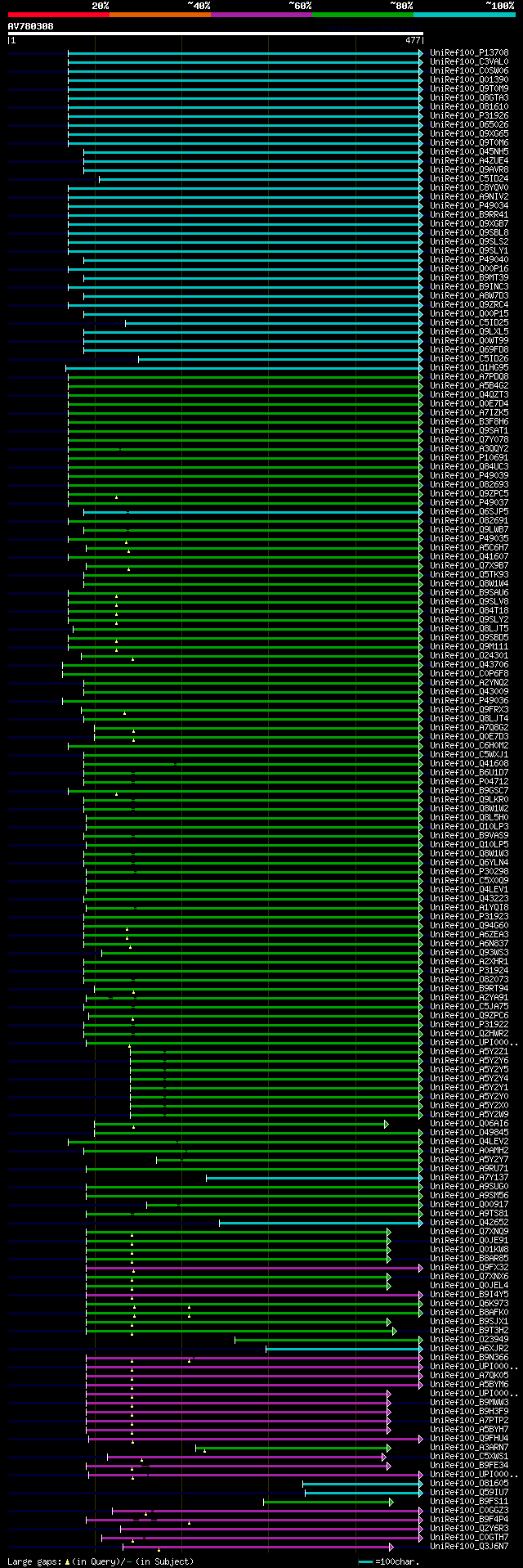
Task: Click the cyan ~100% identity legend segment
Action: point(464,15)
